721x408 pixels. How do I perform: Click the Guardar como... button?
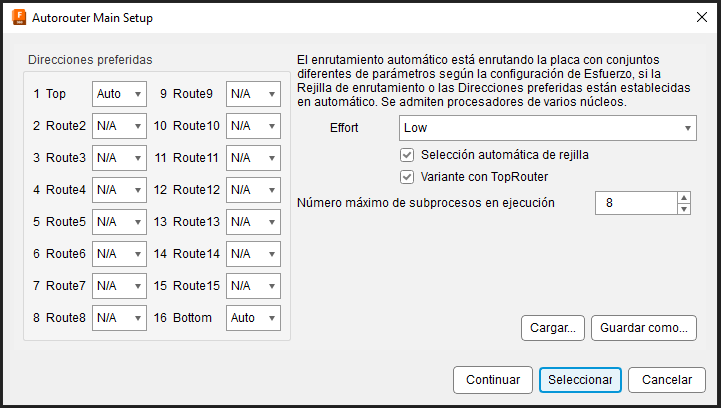(644, 328)
